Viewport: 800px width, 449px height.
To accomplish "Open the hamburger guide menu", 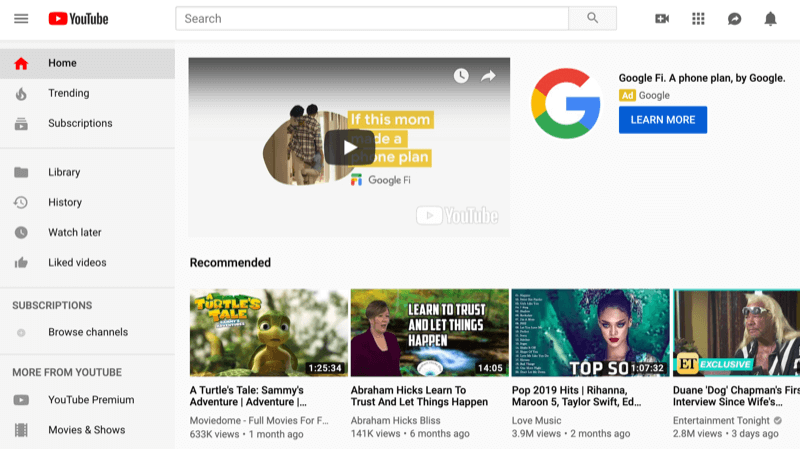I will (21, 19).
